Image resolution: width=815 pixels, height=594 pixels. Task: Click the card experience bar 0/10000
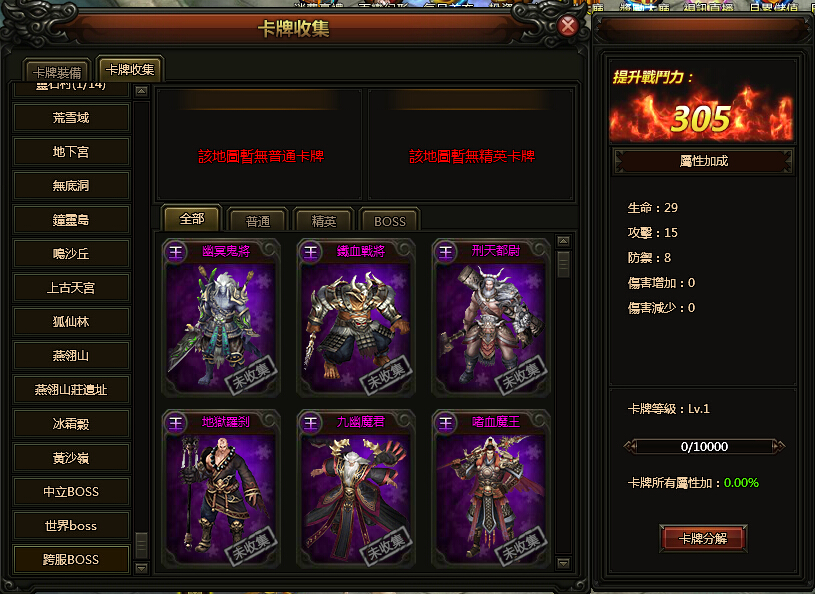[704, 446]
